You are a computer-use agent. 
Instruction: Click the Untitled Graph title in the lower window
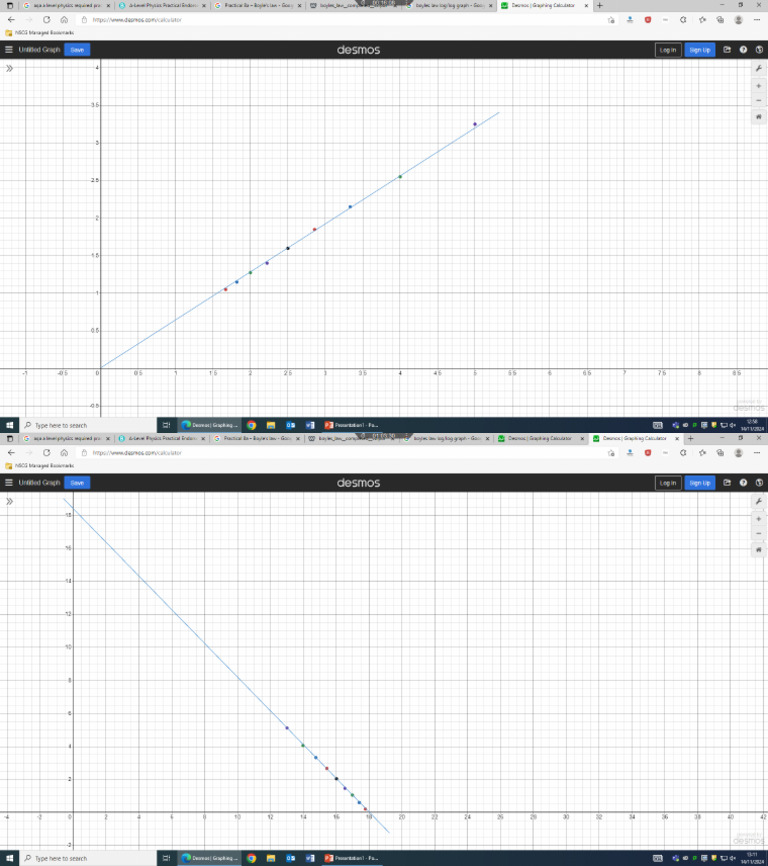(39, 483)
